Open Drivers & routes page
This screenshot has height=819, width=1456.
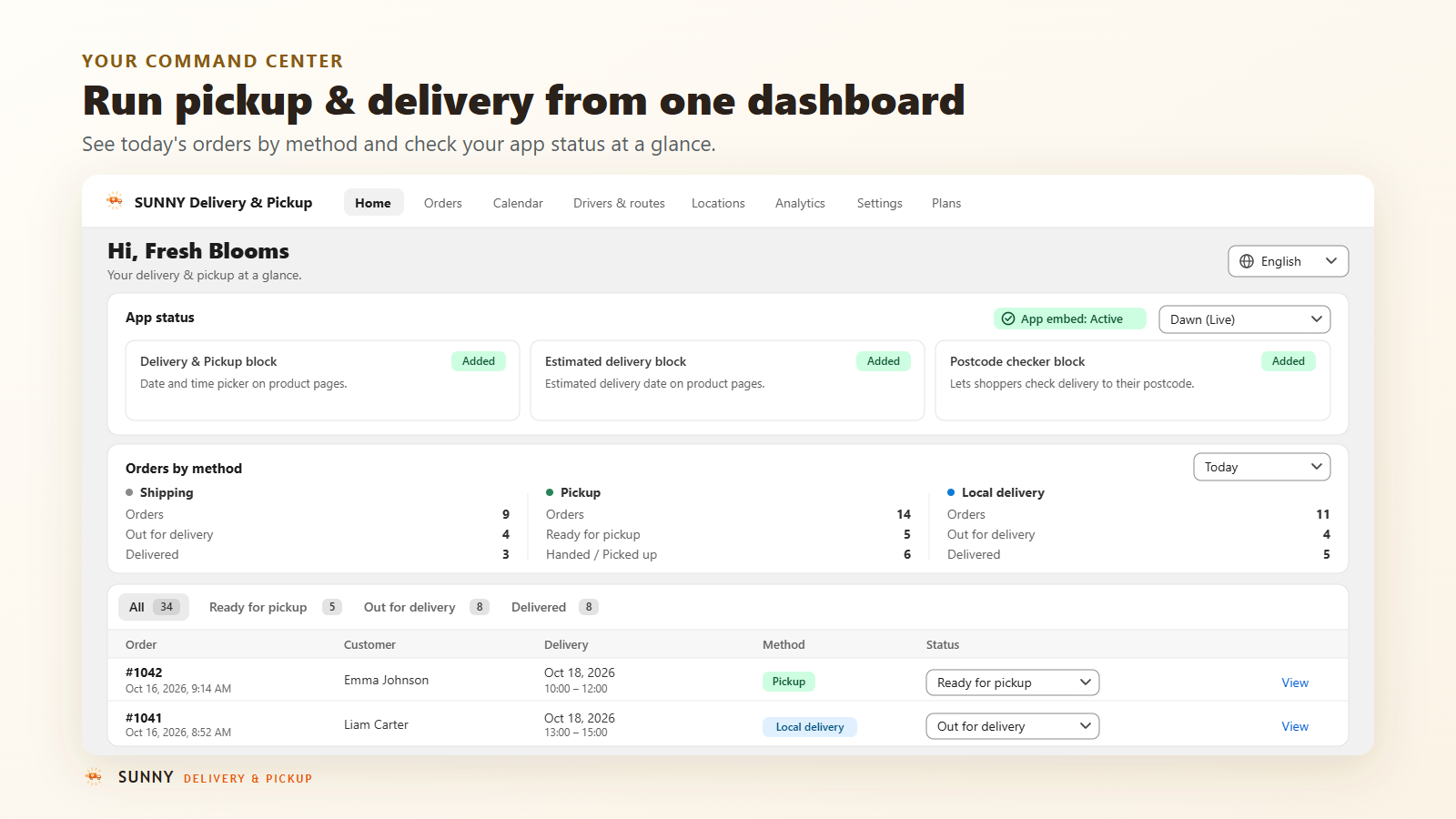point(619,203)
